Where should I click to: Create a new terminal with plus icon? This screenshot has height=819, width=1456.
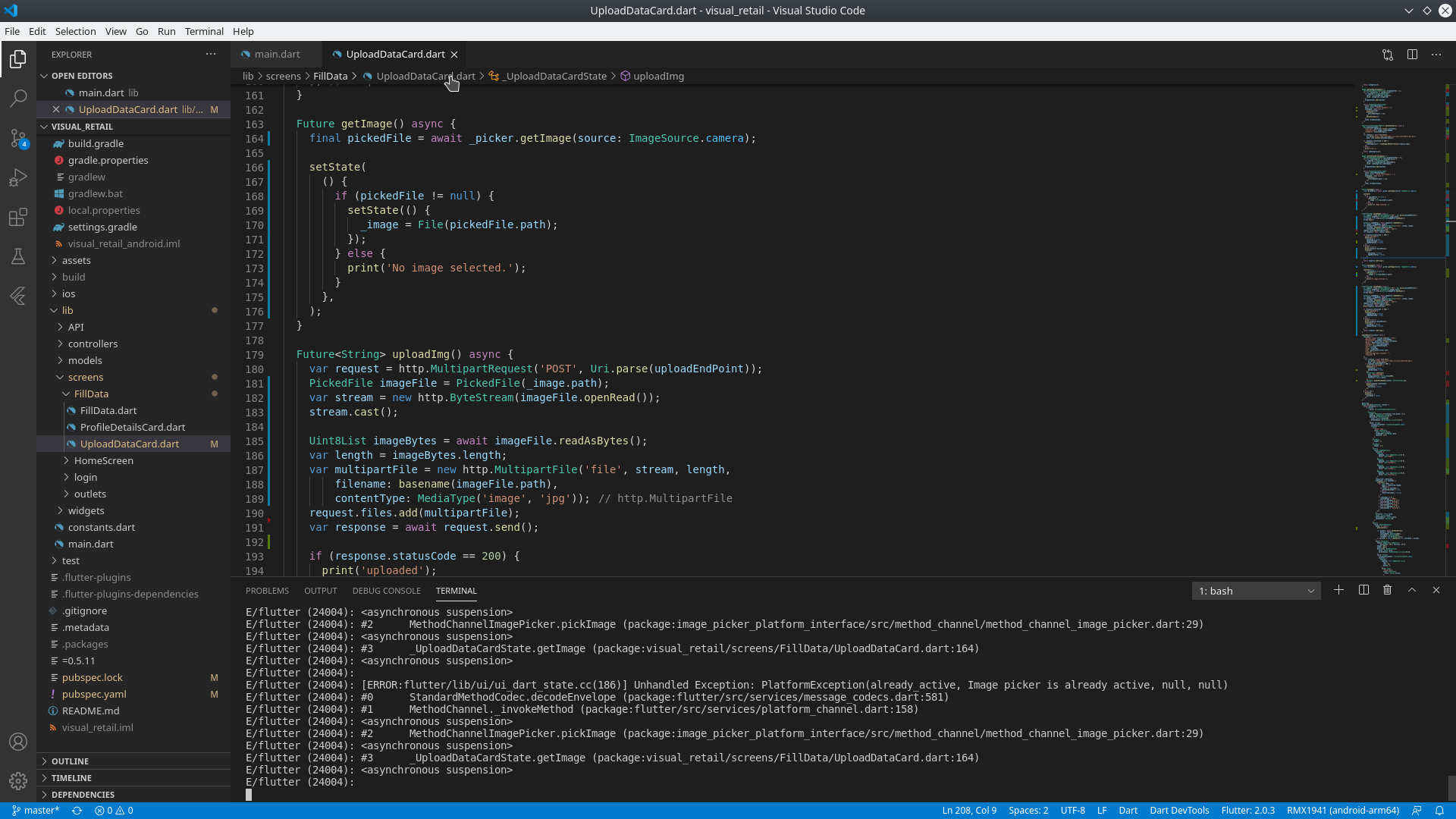click(x=1339, y=590)
